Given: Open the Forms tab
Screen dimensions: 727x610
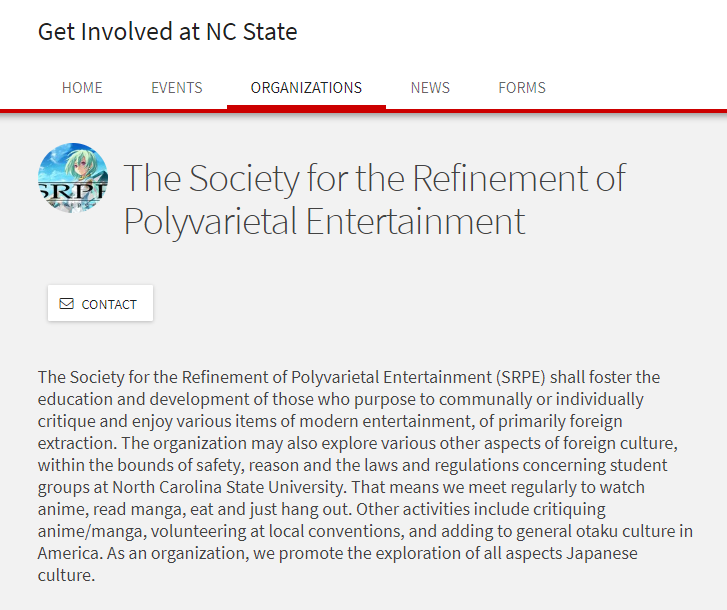Looking at the screenshot, I should 522,88.
